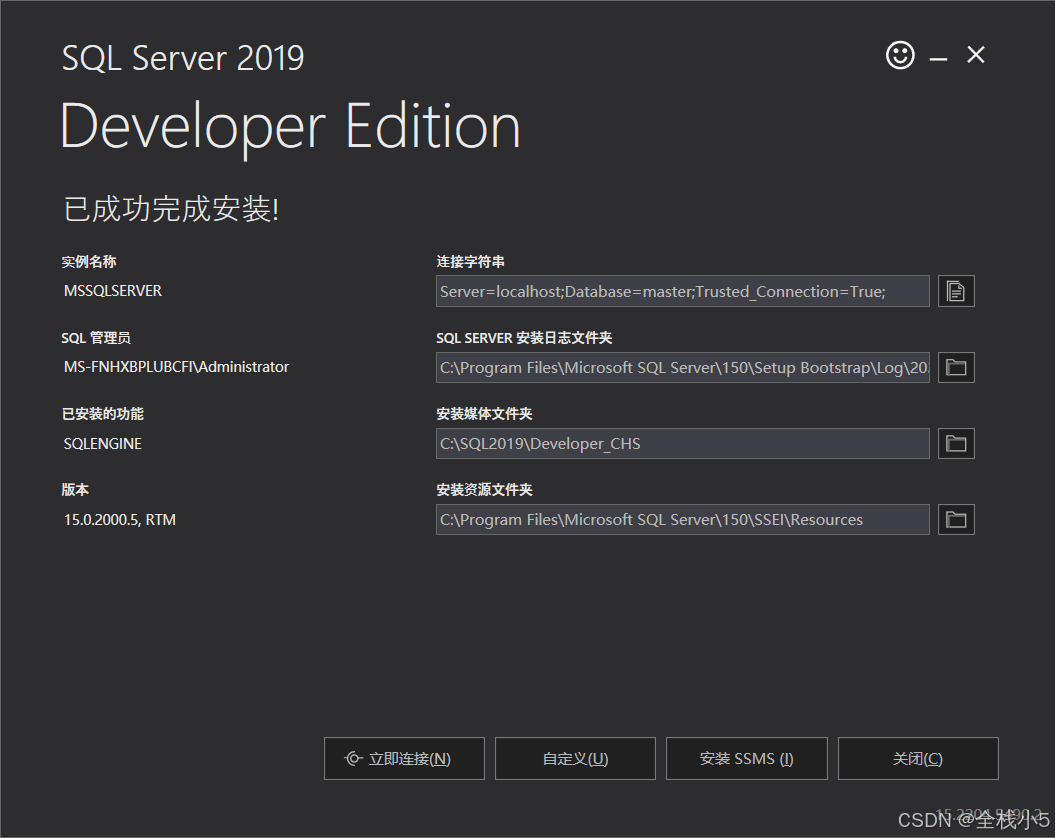Click the Developer Edition title
The height and width of the screenshot is (838, 1055).
[x=290, y=128]
